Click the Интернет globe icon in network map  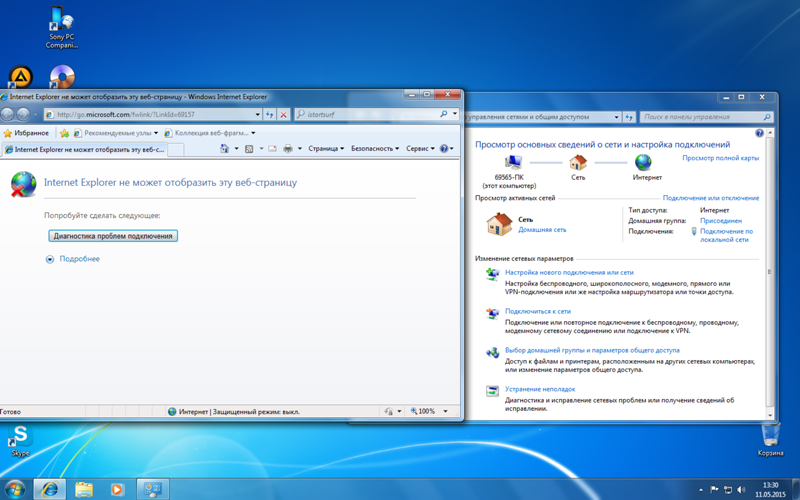[643, 162]
